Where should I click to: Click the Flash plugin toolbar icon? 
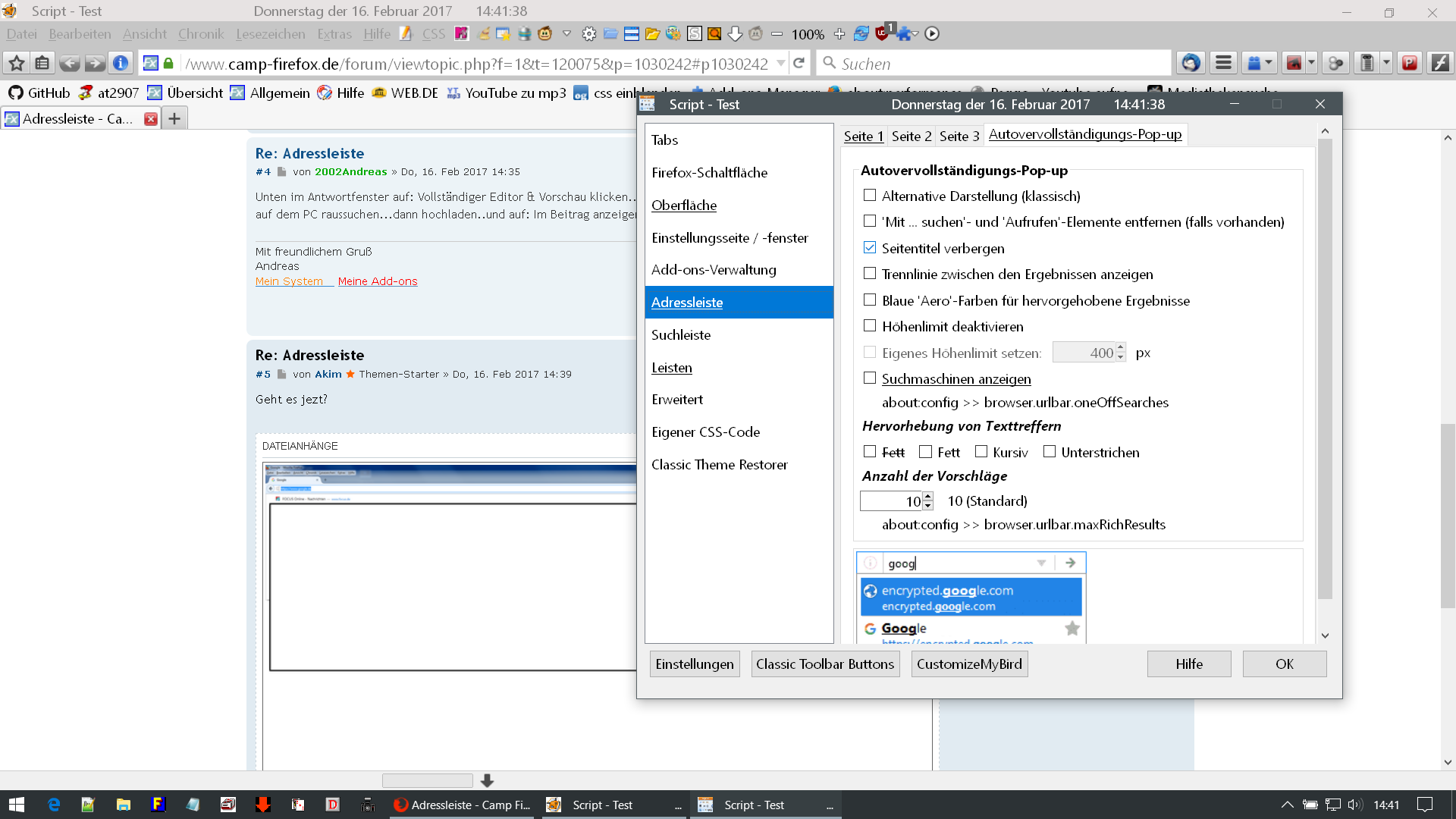(1440, 63)
